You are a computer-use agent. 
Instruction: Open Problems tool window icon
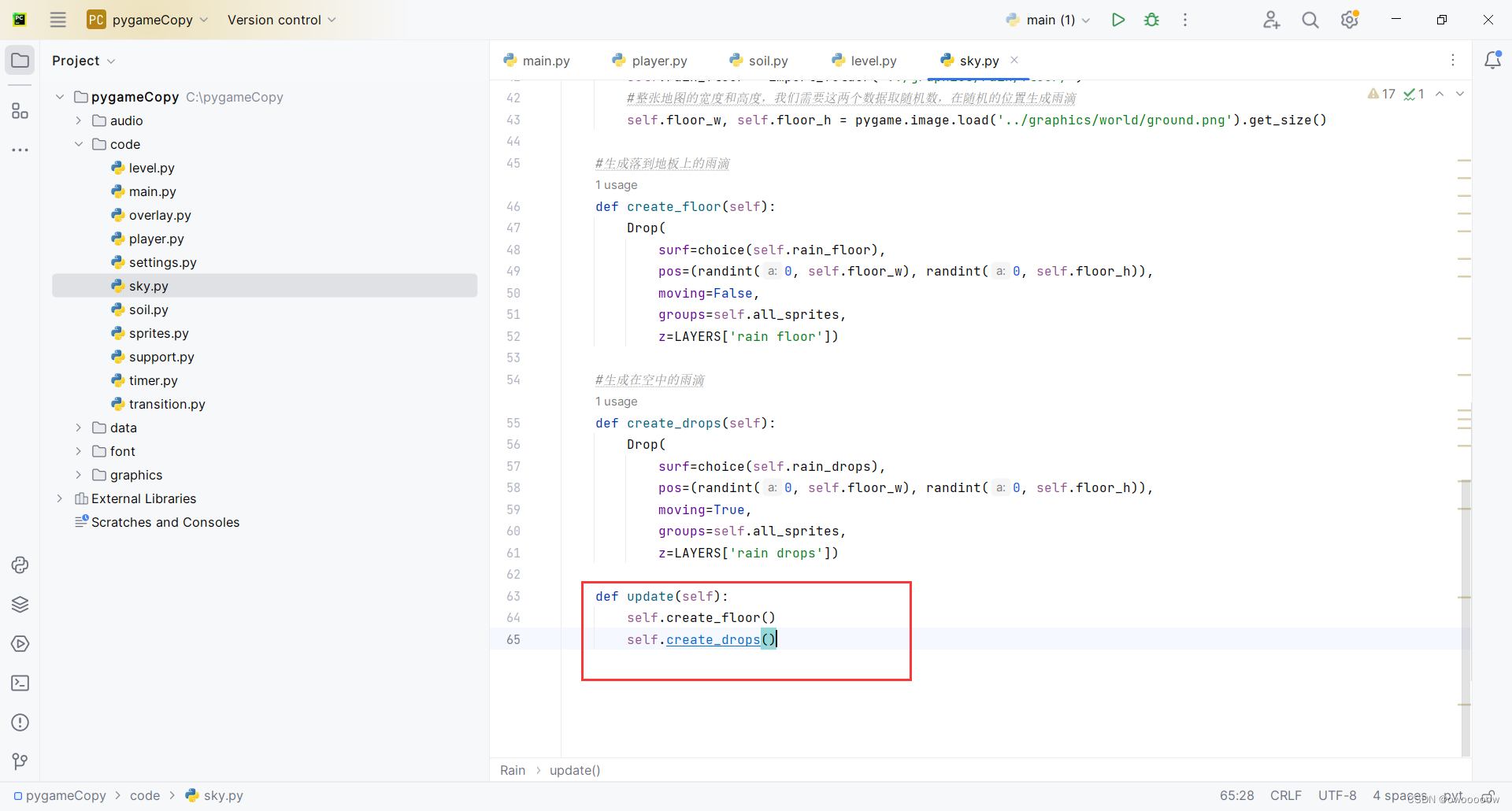20,723
